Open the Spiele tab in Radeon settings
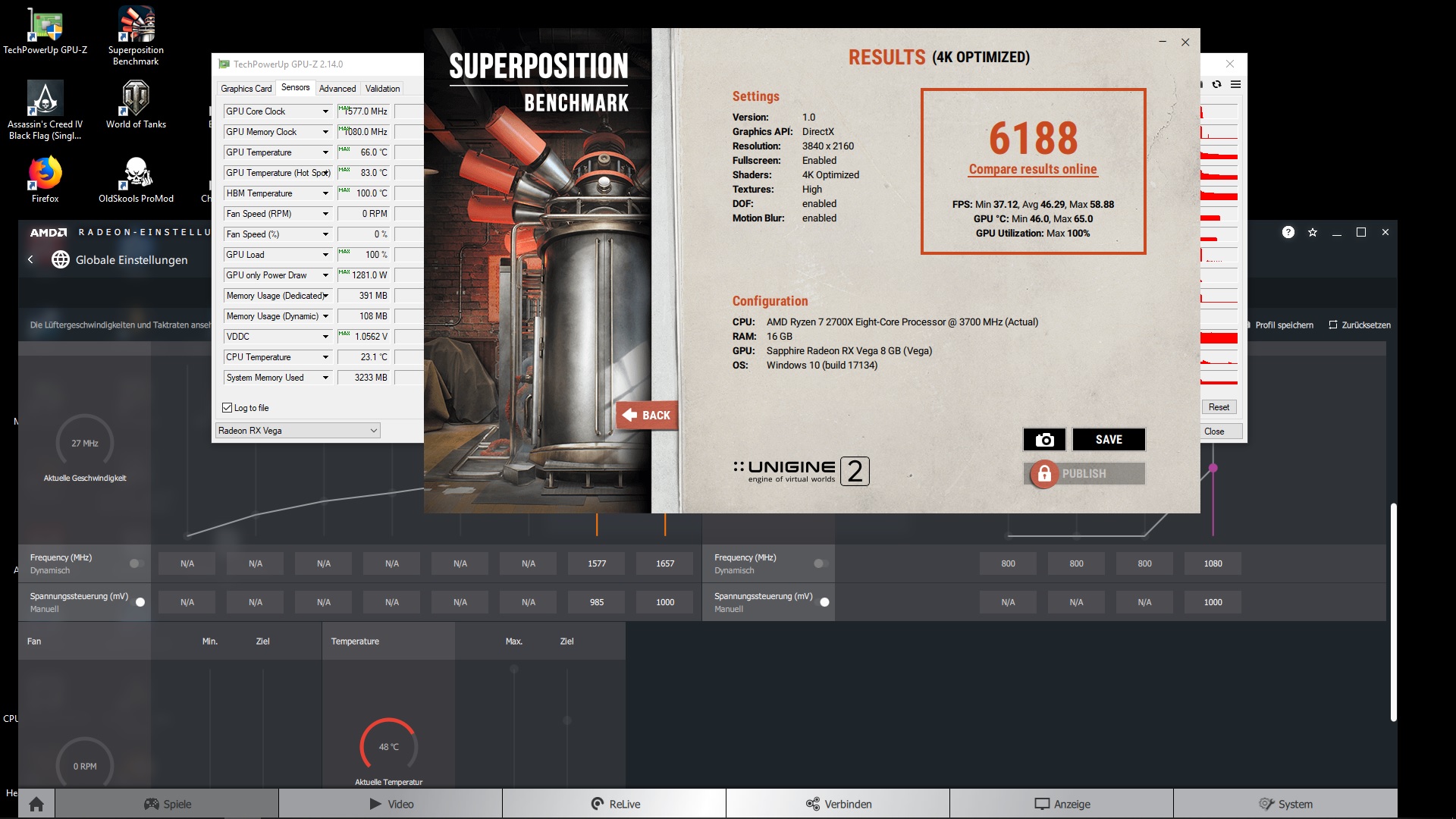 pos(167,804)
